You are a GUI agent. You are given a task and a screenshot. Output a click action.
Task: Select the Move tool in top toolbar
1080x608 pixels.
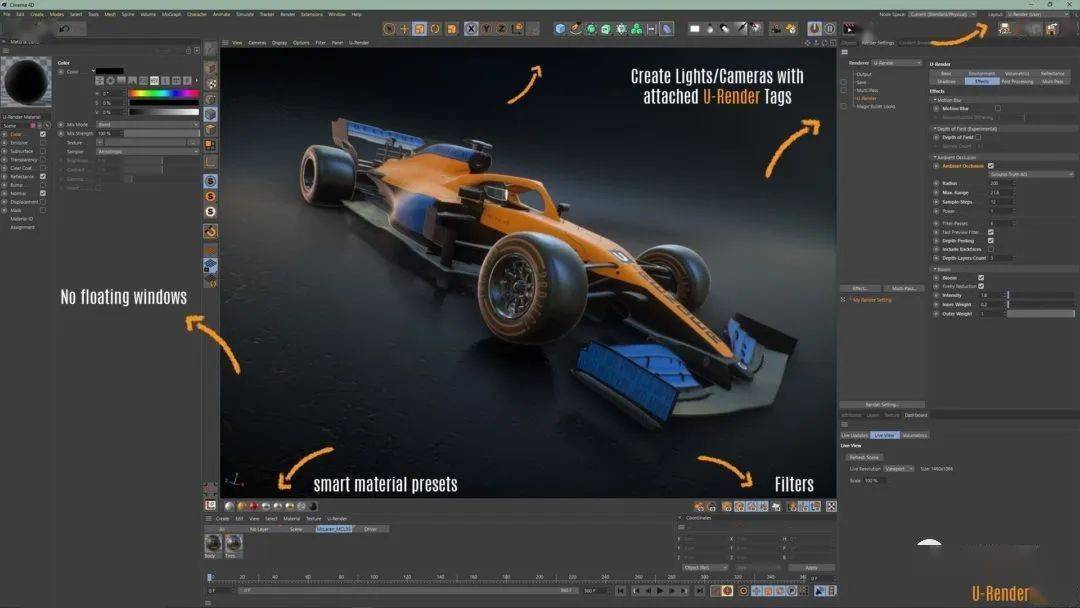click(x=404, y=29)
